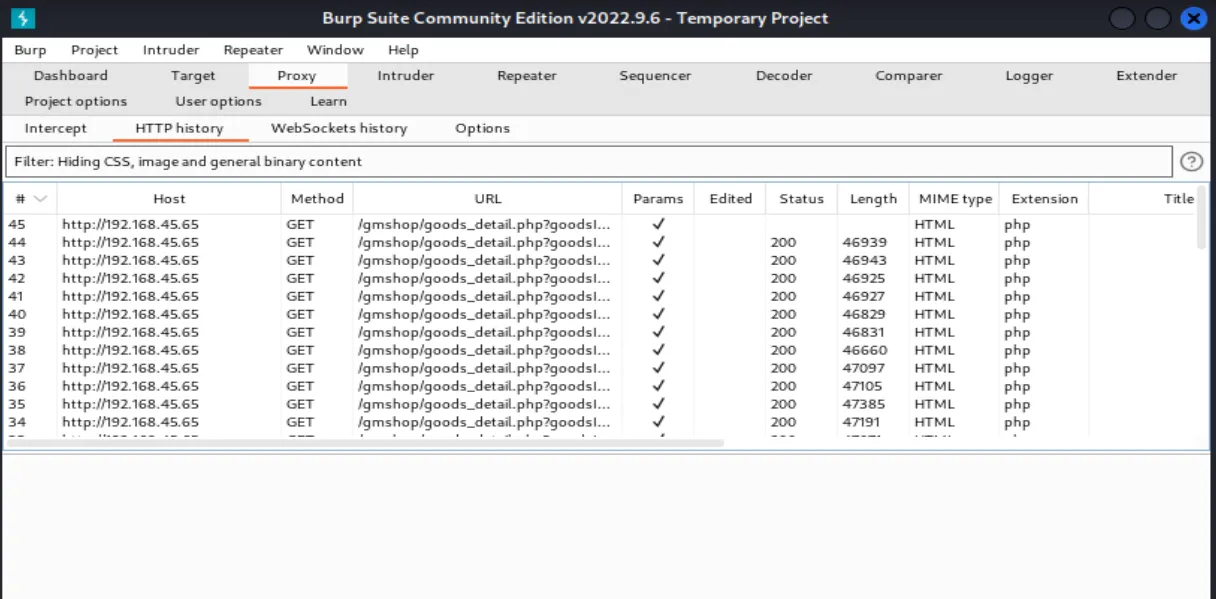Open the Repeater menu in menu bar

(253, 50)
